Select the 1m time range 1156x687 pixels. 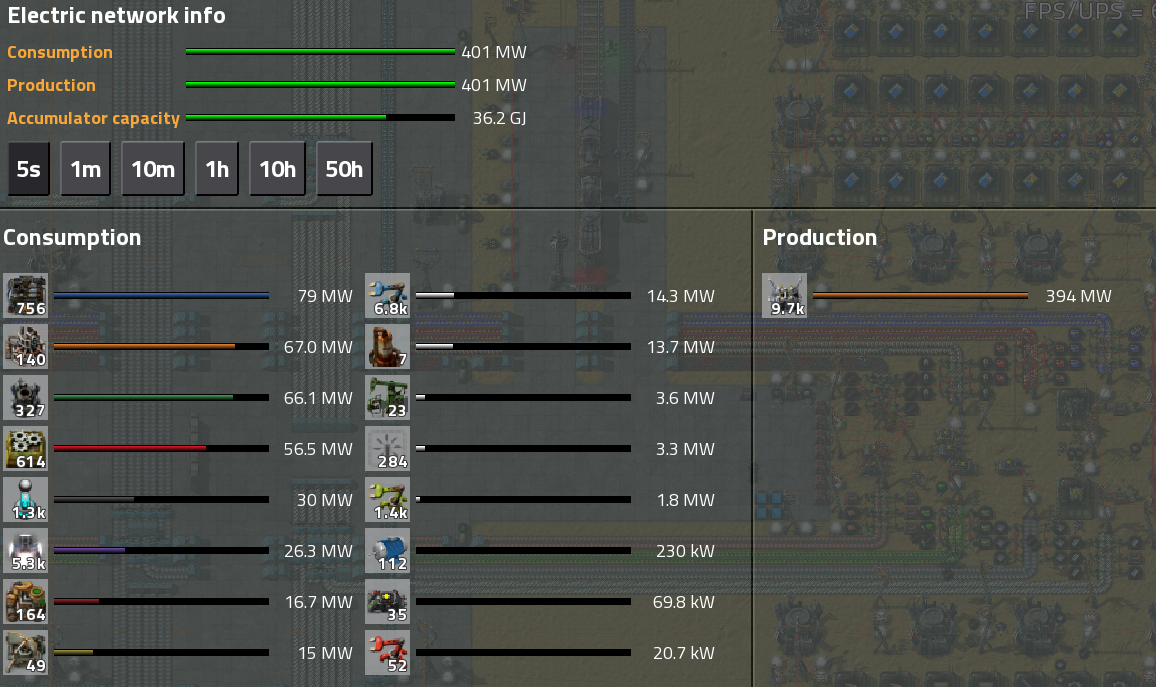point(86,169)
